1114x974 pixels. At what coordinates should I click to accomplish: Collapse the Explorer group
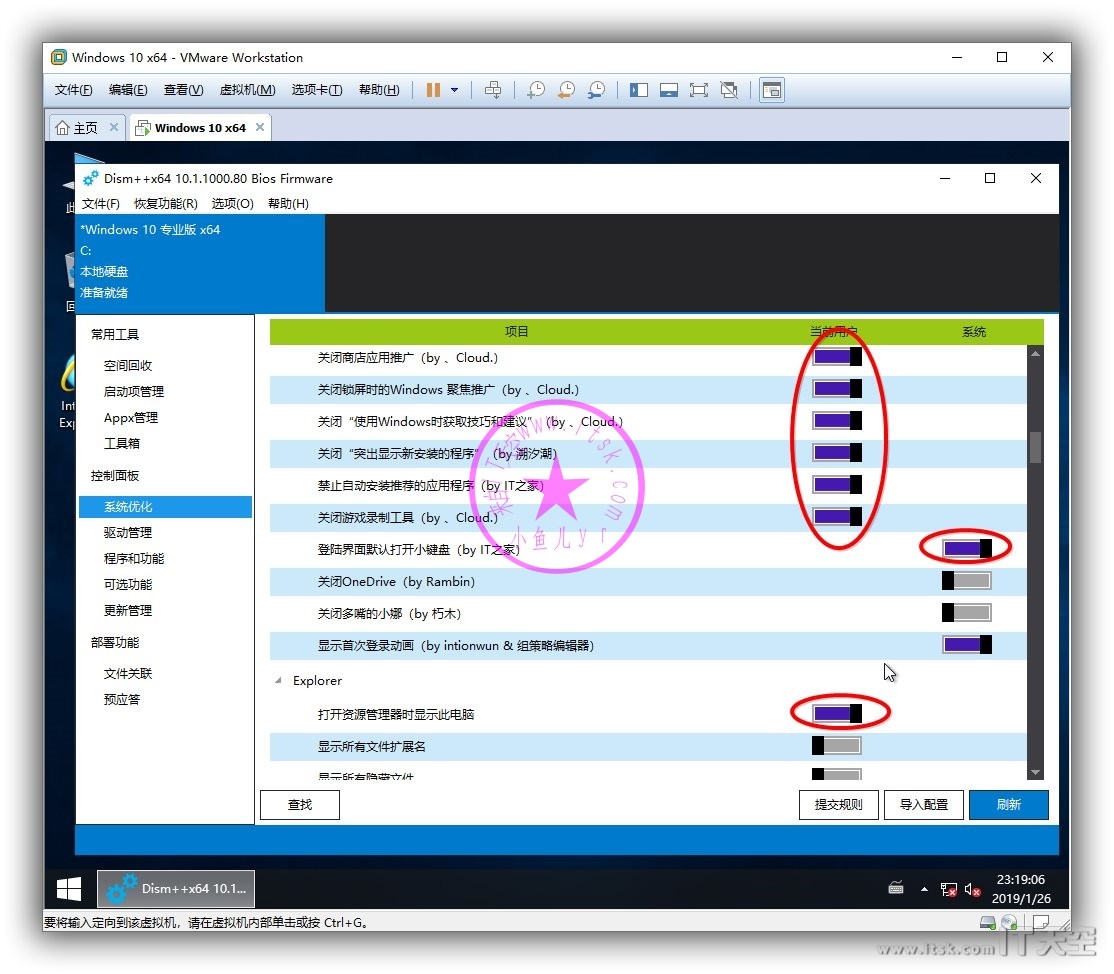click(278, 681)
